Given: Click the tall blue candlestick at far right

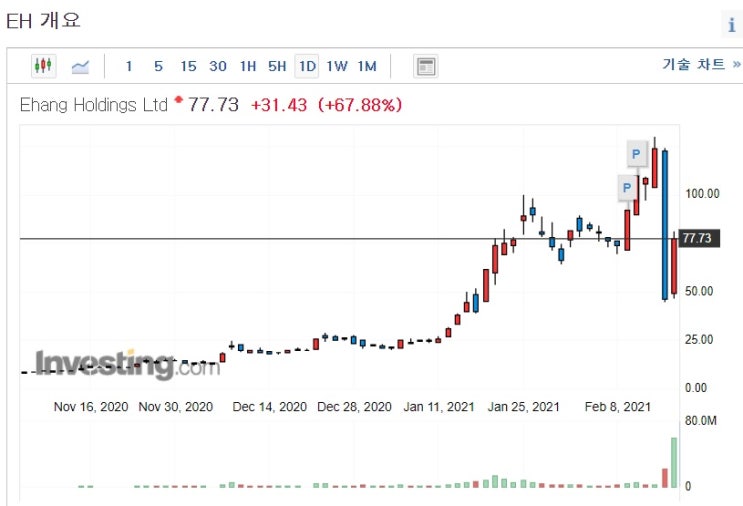Looking at the screenshot, I should (665, 225).
